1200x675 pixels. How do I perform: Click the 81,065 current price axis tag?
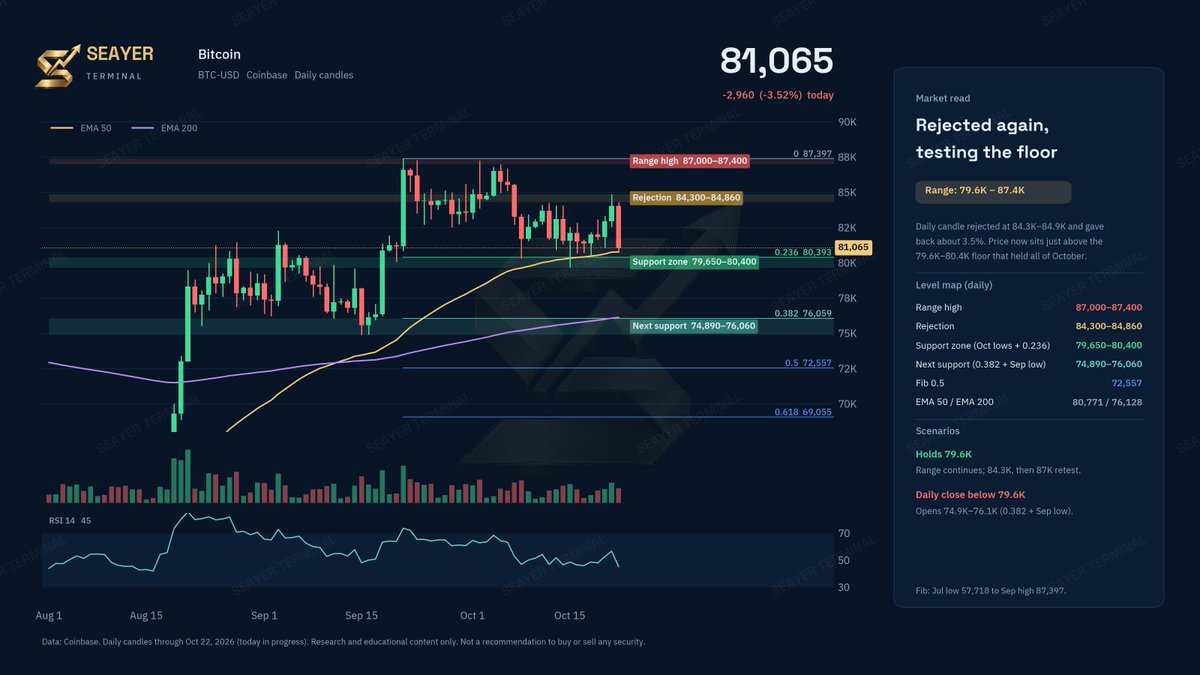[x=854, y=247]
